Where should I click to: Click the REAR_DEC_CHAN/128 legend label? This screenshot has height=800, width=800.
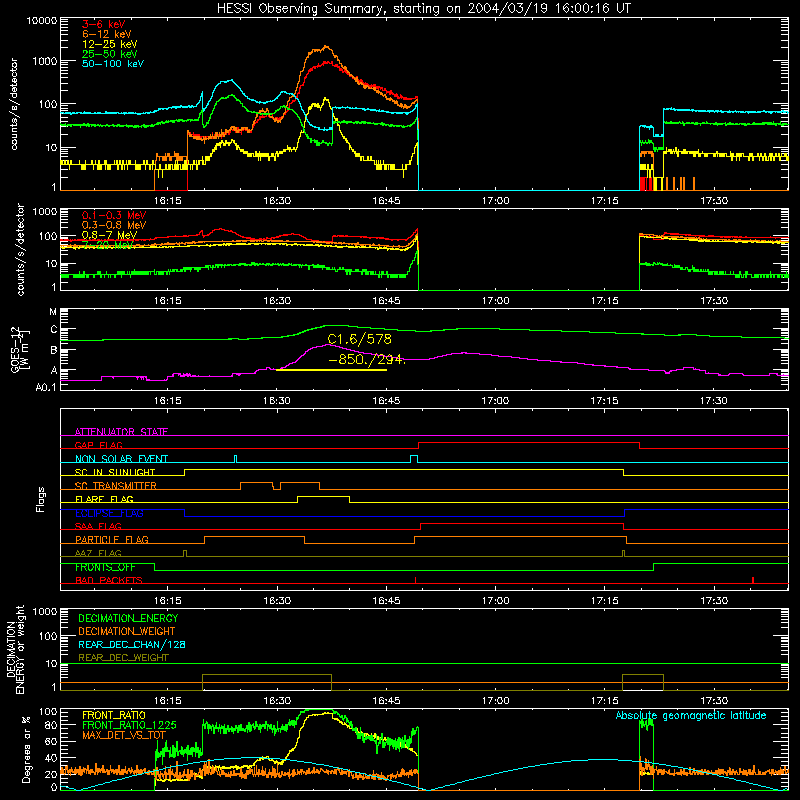point(132,644)
